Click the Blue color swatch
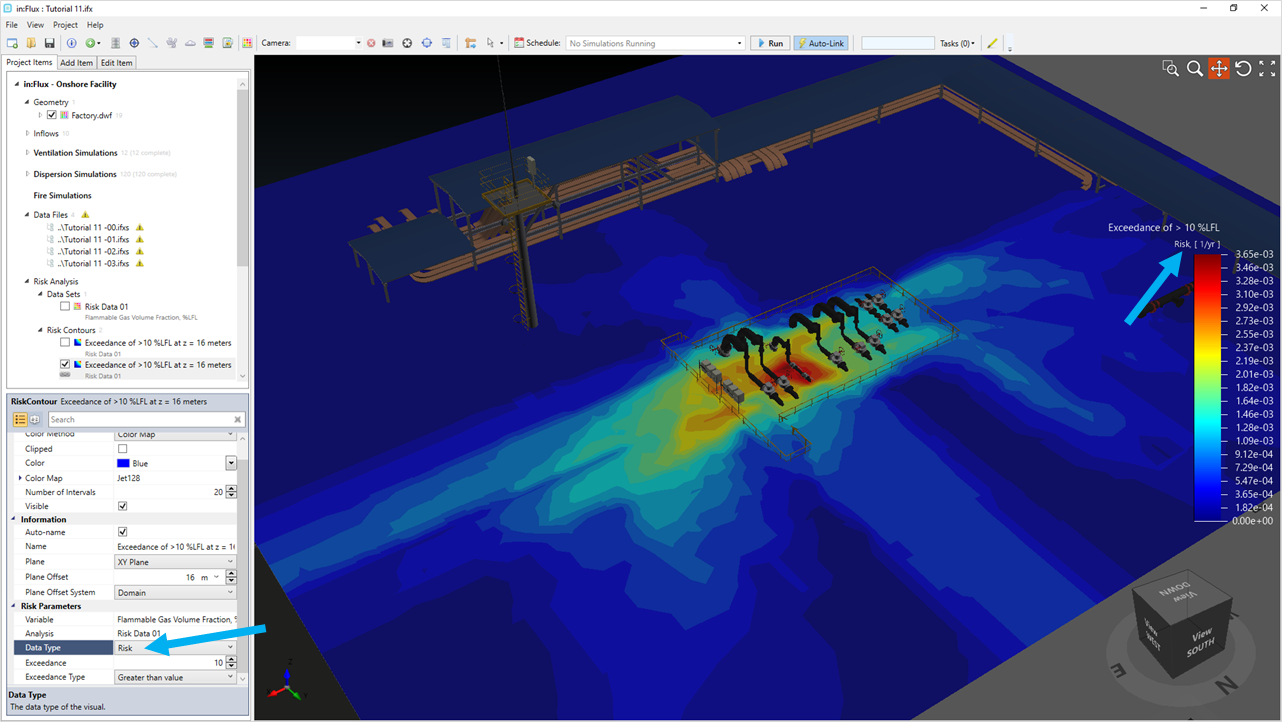This screenshot has width=1282, height=722. (123, 463)
